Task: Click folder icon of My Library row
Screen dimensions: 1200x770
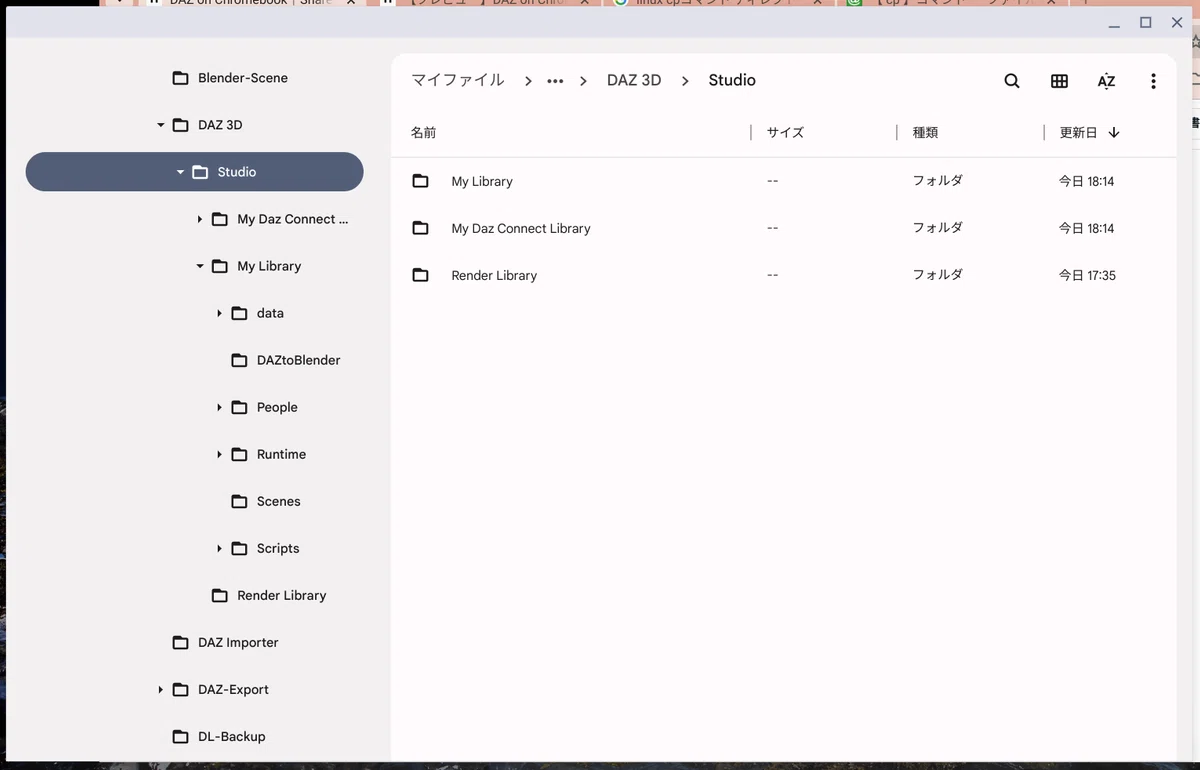Action: click(420, 181)
